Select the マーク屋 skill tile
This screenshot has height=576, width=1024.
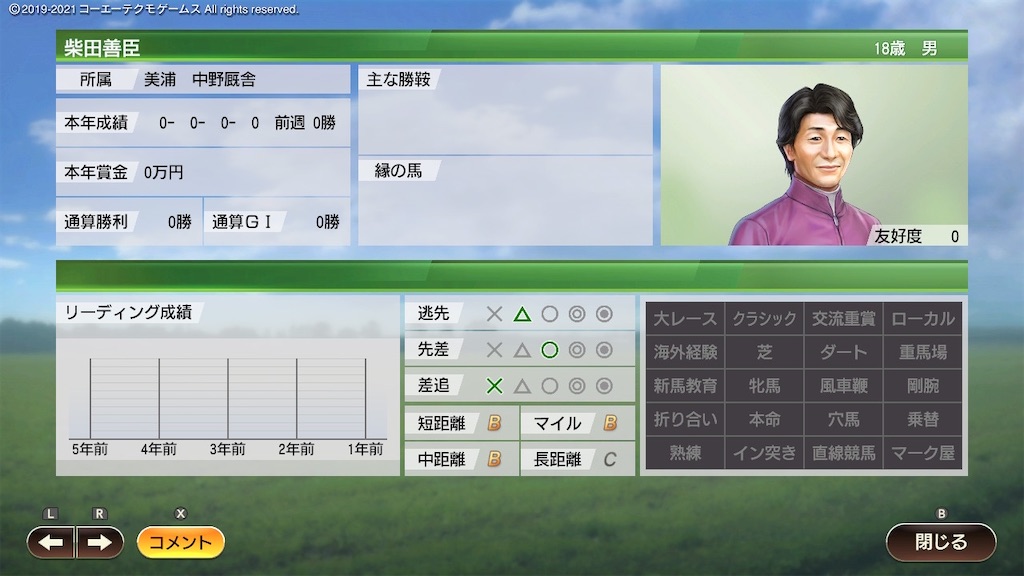pyautogui.click(x=923, y=453)
